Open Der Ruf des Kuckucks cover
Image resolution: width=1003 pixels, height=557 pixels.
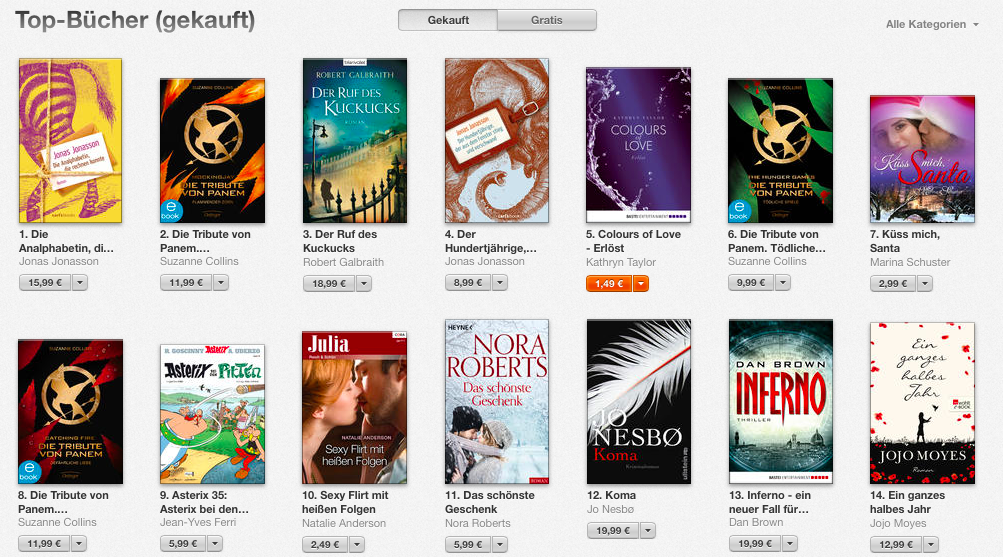[x=355, y=141]
